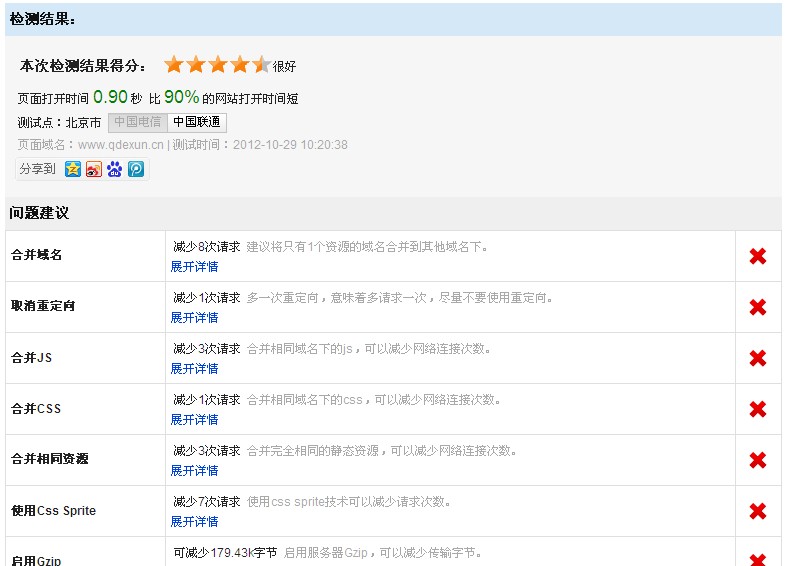Share to QQ Zone star icon

coord(73,169)
